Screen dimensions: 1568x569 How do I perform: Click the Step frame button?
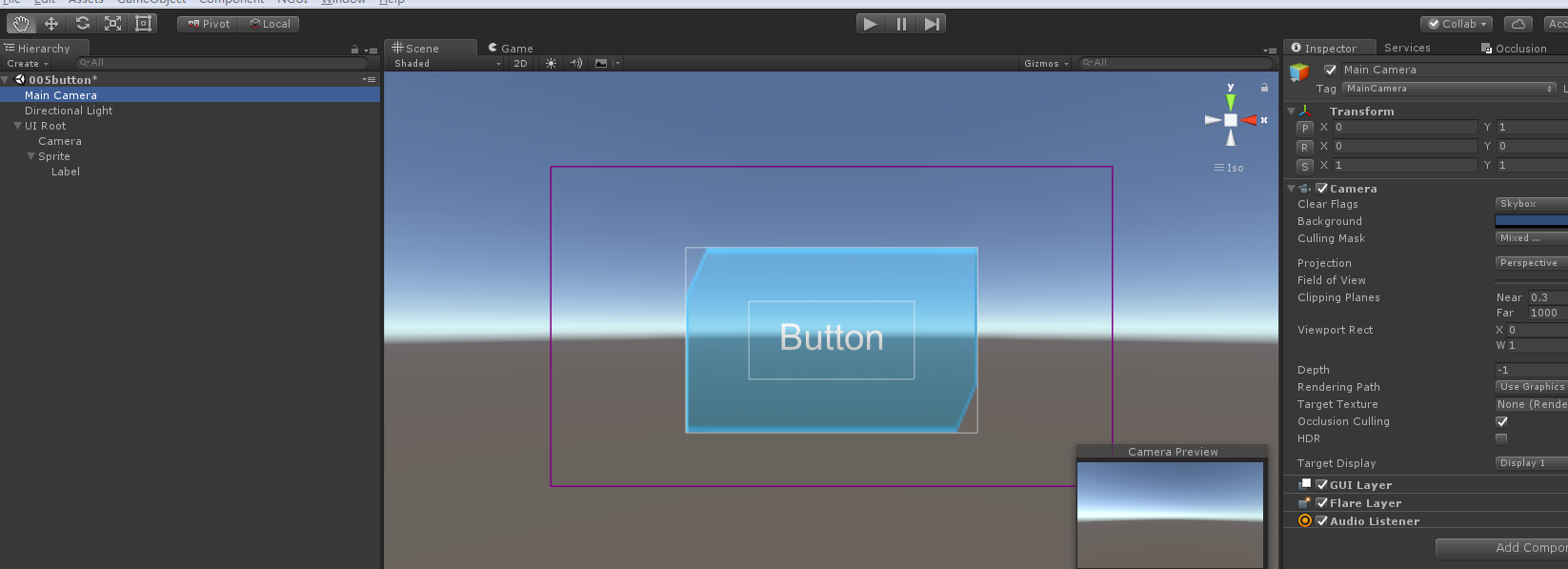click(932, 24)
